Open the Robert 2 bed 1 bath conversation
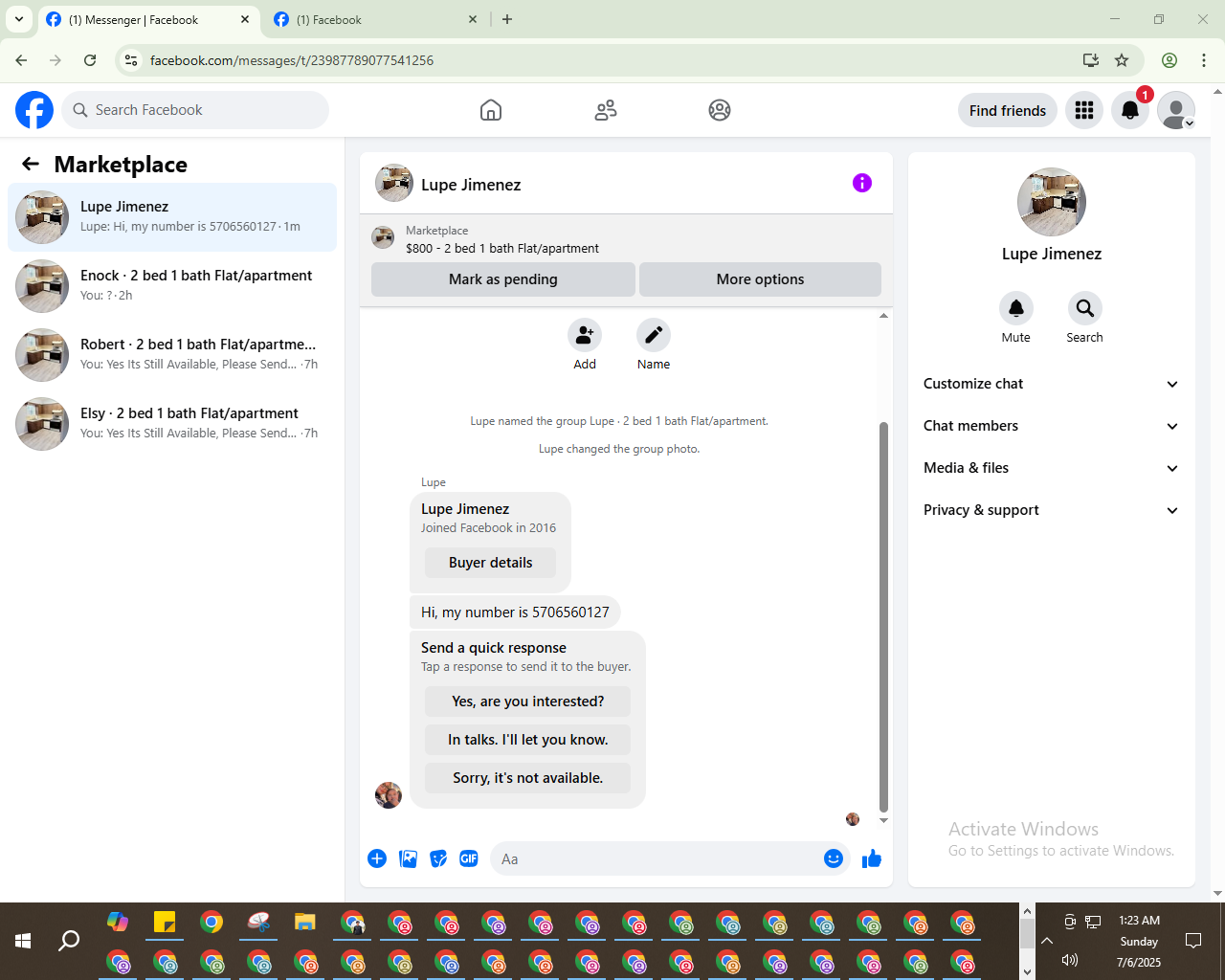This screenshot has height=980, width=1225. [172, 355]
